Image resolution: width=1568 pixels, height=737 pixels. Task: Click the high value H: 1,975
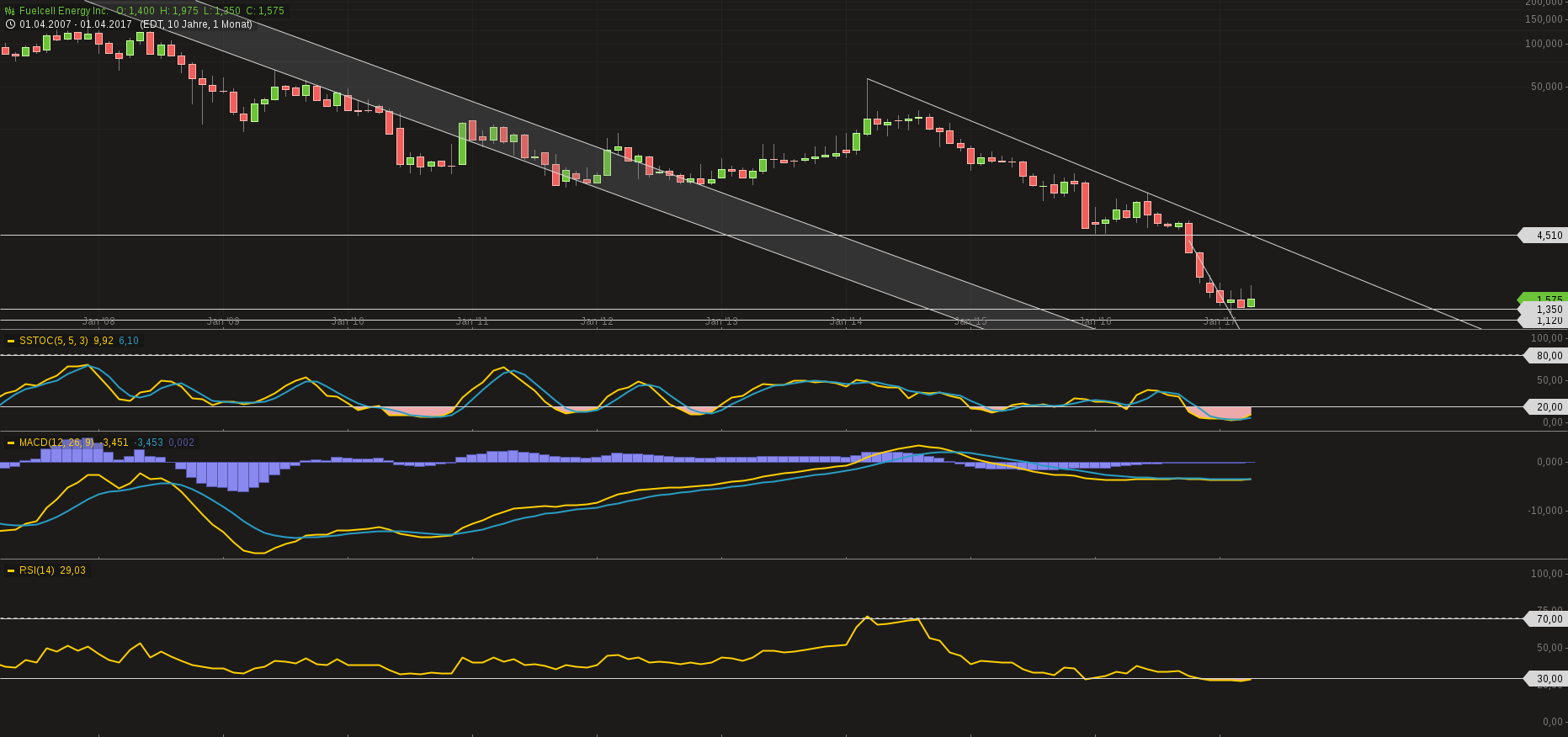click(179, 11)
